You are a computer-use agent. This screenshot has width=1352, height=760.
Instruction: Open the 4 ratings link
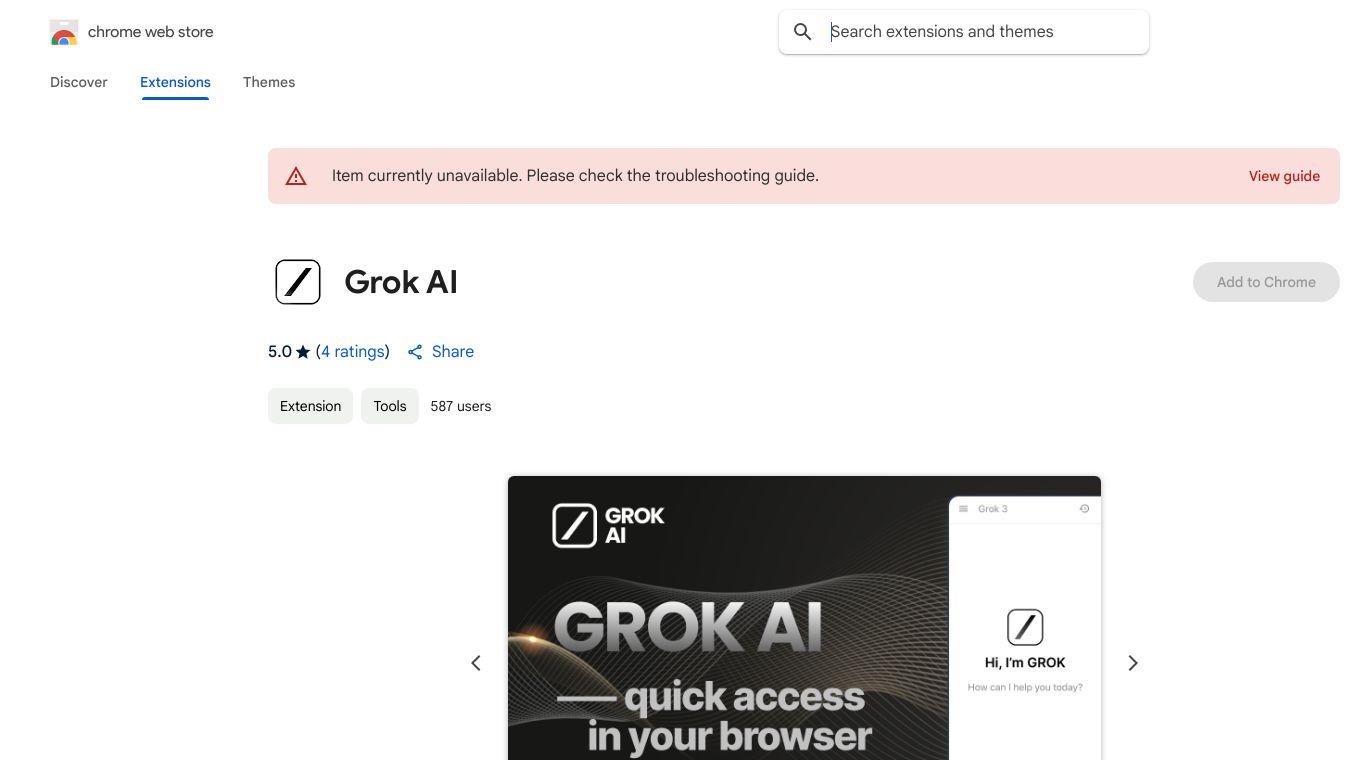coord(353,352)
